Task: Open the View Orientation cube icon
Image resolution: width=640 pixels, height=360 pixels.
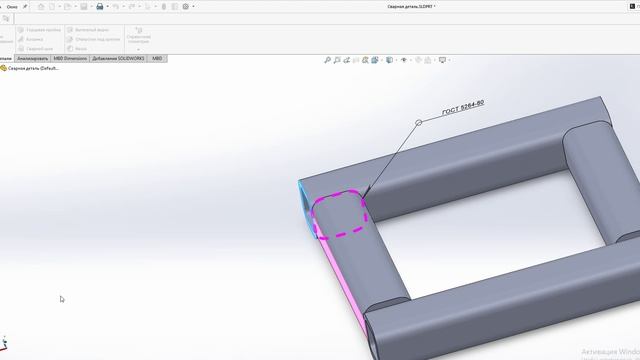Action: click(375, 60)
